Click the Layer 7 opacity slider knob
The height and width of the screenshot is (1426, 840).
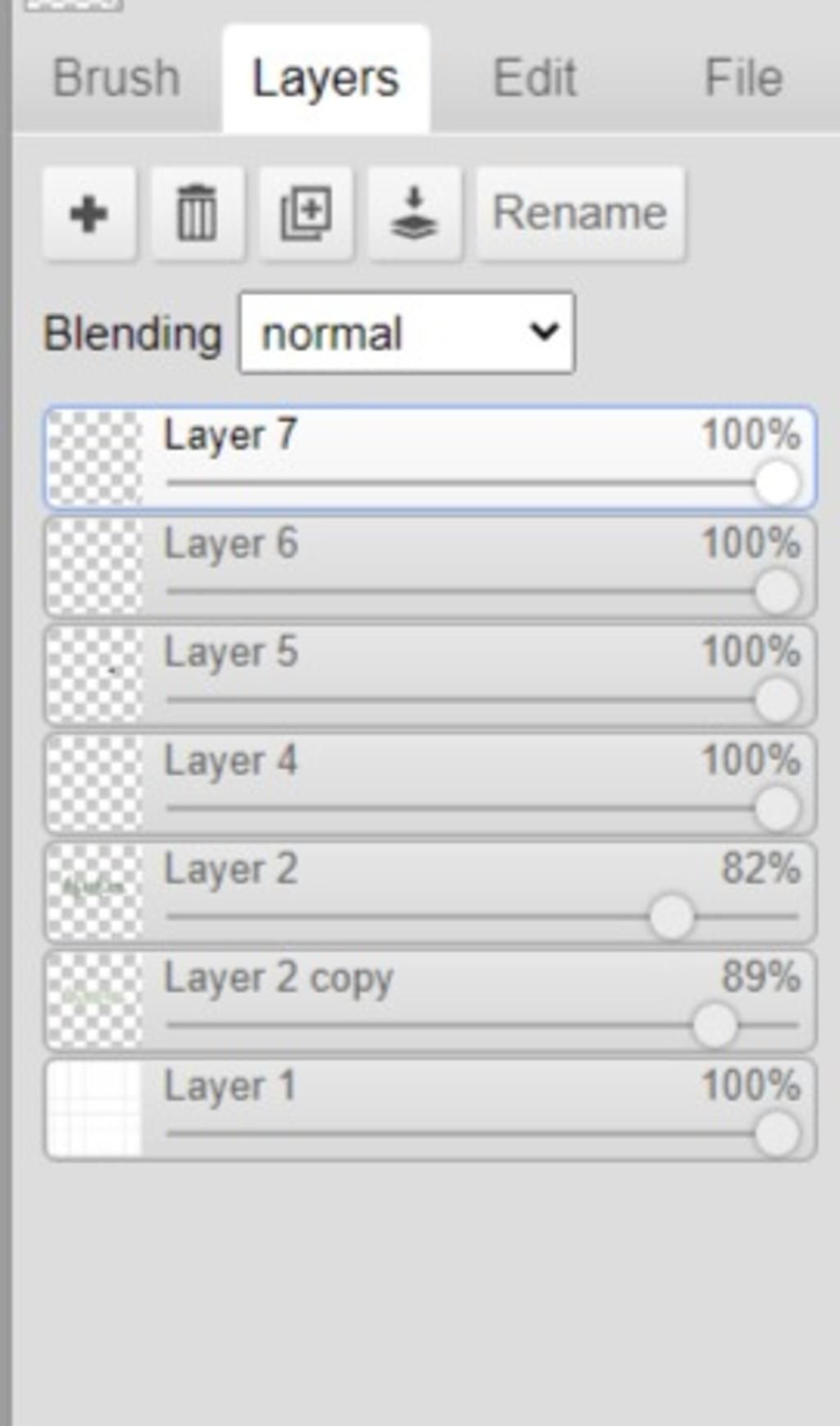(x=777, y=482)
